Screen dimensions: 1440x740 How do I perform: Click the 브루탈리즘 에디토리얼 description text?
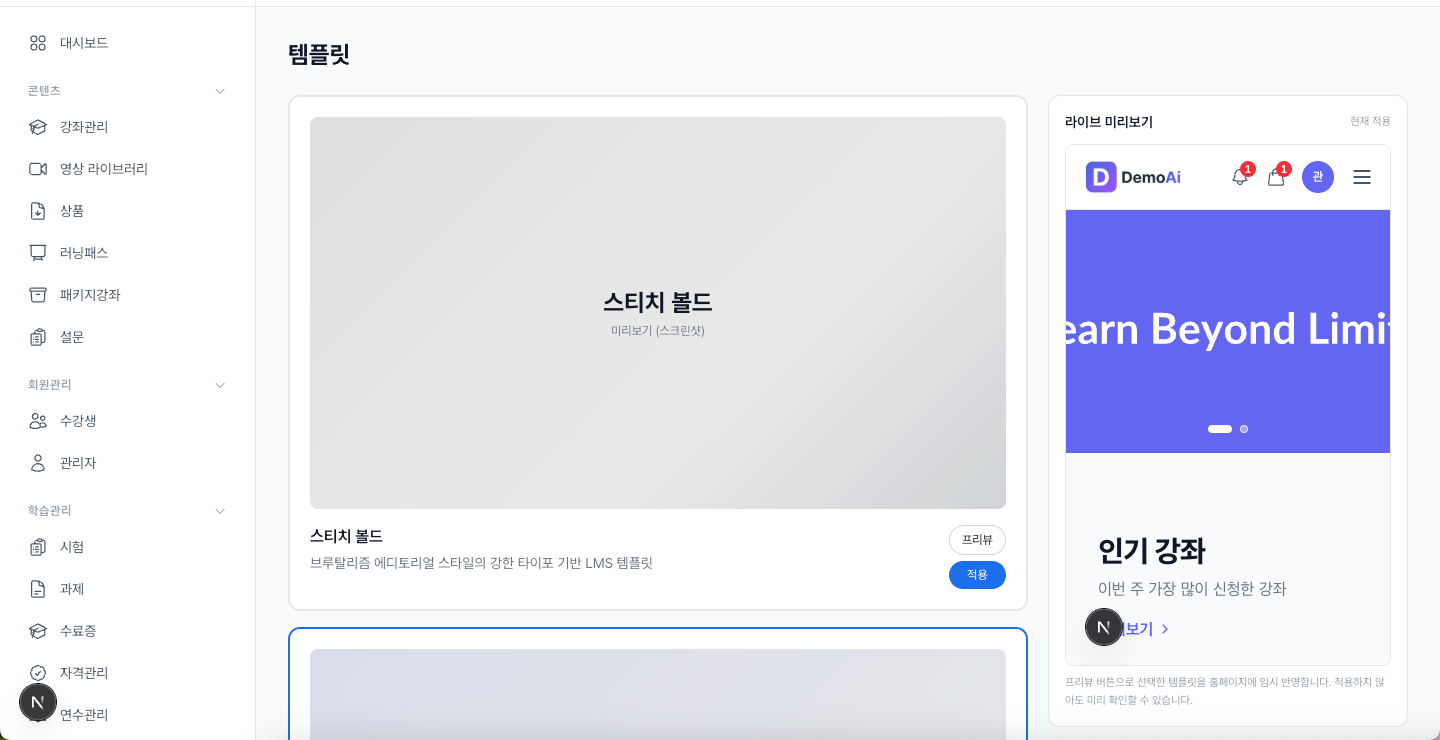tap(481, 563)
